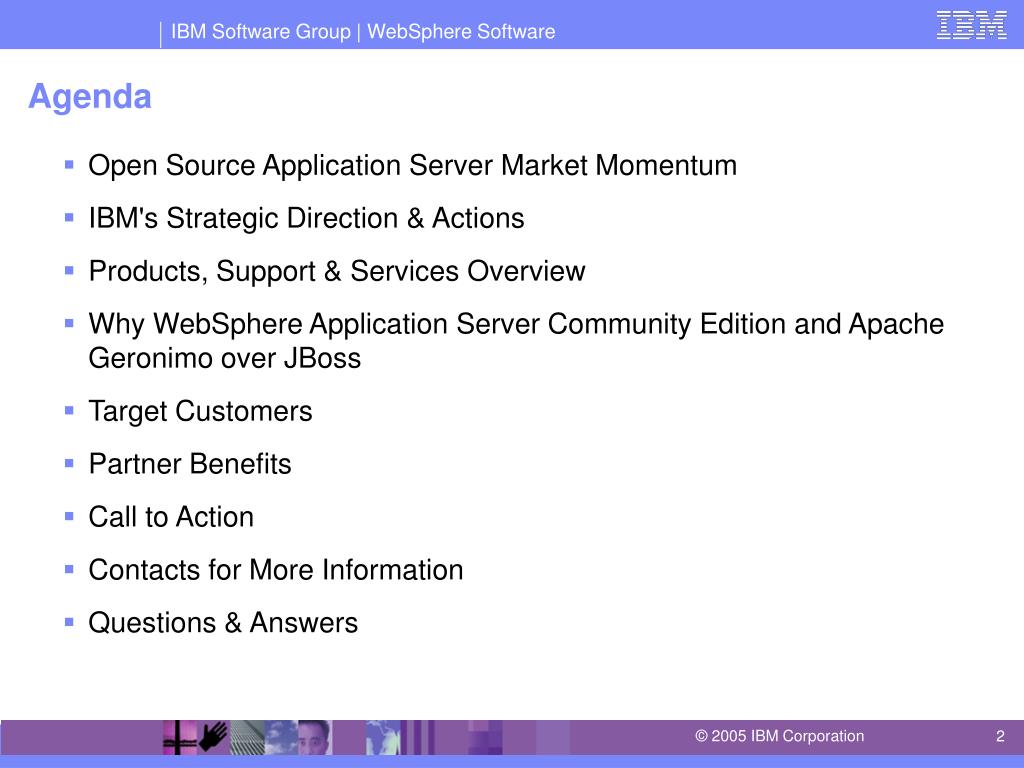Select the "Partner Benefits" bullet
Image resolution: width=1024 pixels, height=768 pixels.
[x=190, y=464]
